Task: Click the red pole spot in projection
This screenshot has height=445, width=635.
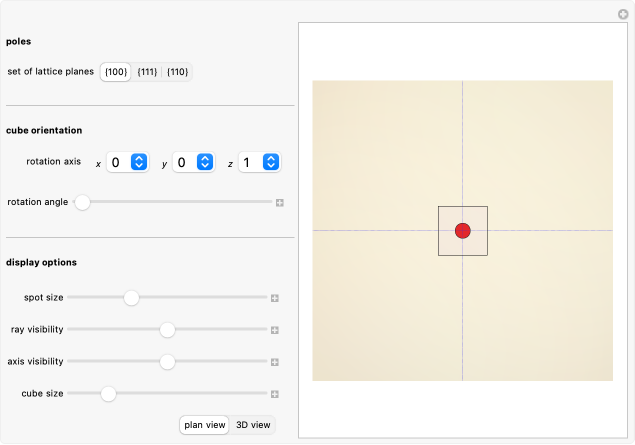Action: click(x=462, y=231)
